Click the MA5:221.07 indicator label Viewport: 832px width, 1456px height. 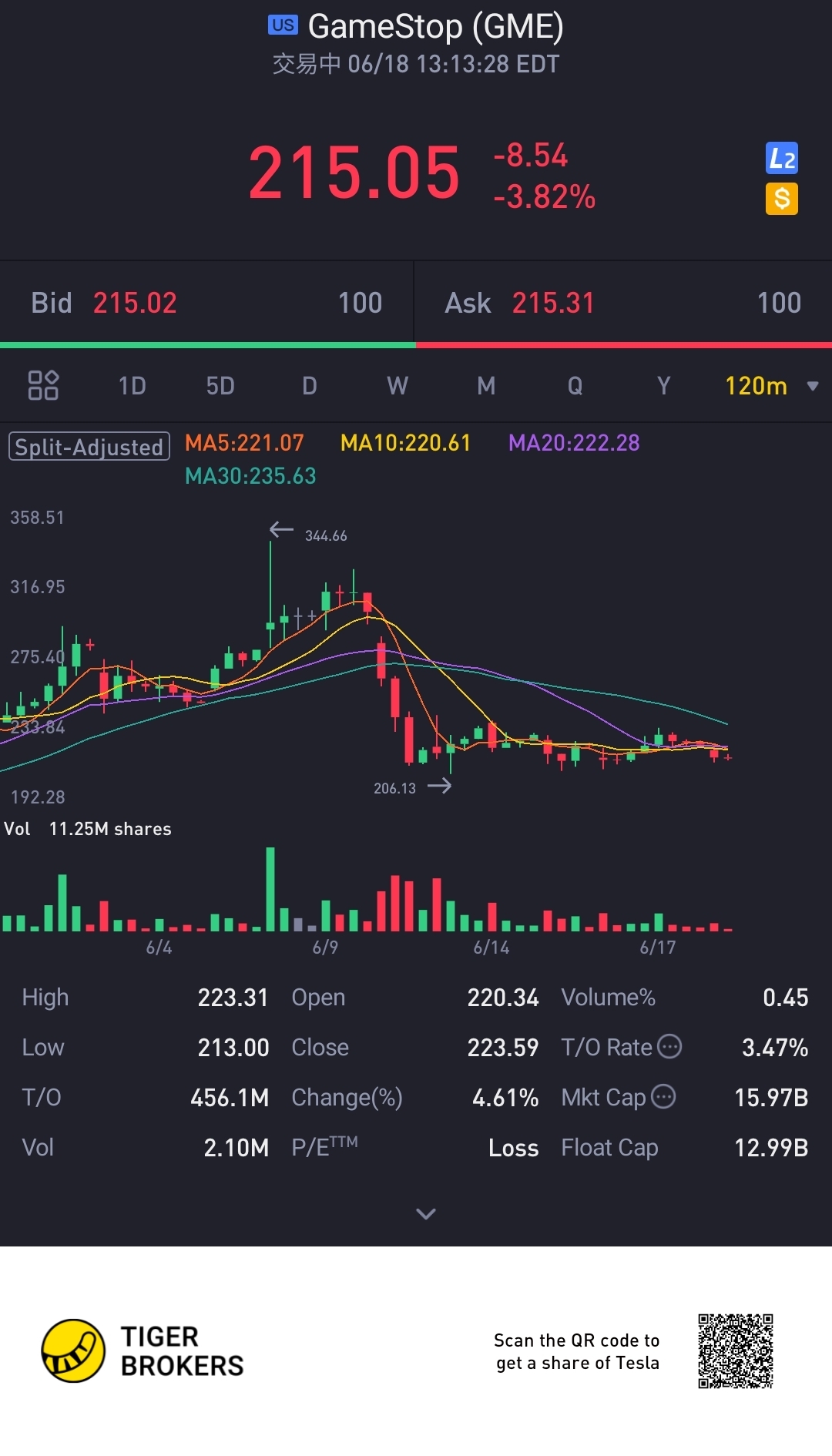(x=244, y=443)
